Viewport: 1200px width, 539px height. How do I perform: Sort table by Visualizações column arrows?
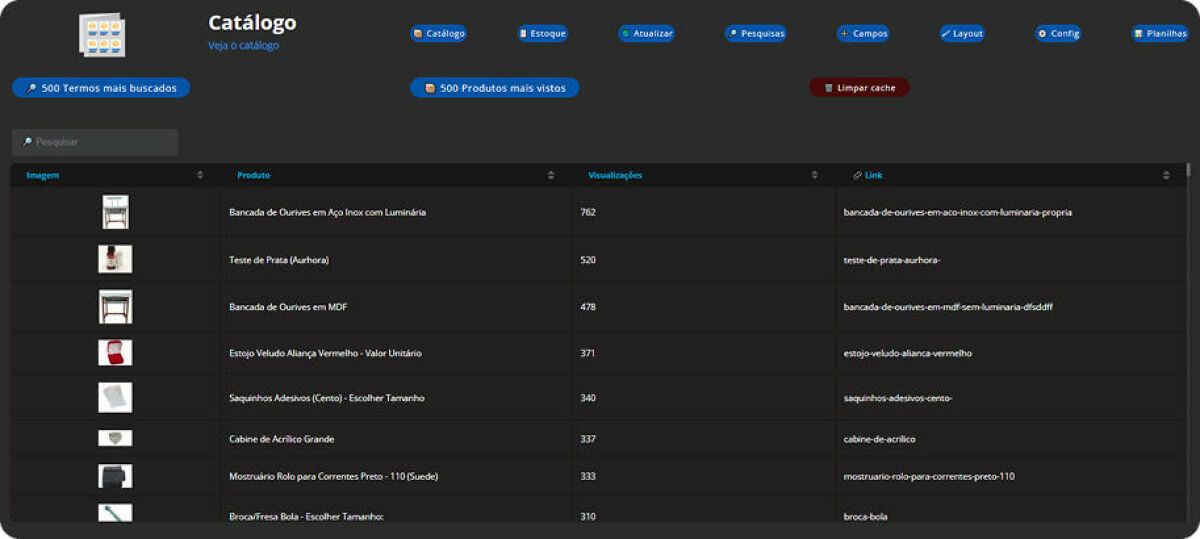coord(815,175)
